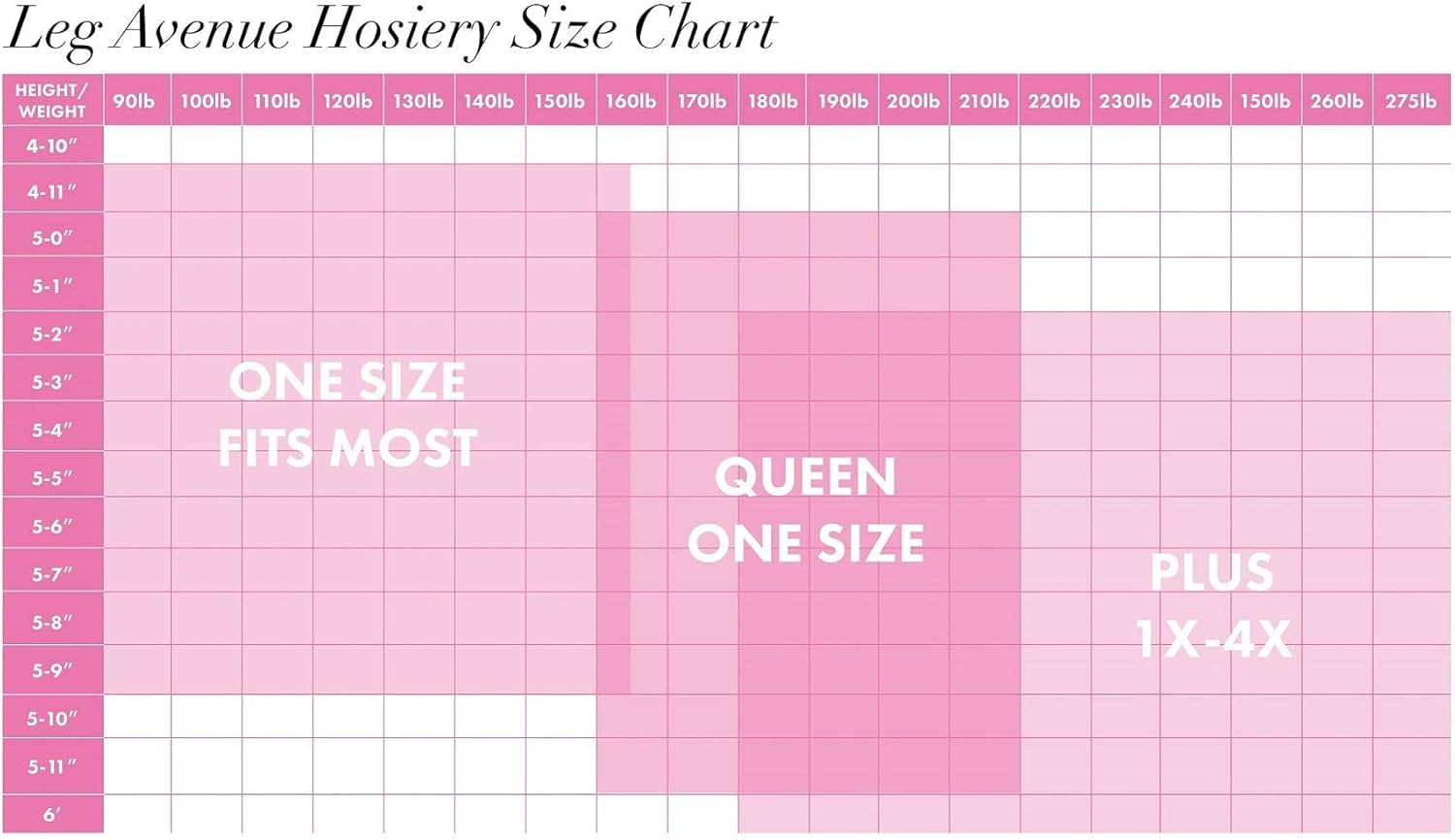
Task: Click the 5-3" row label
Action: pyautogui.click(x=52, y=382)
